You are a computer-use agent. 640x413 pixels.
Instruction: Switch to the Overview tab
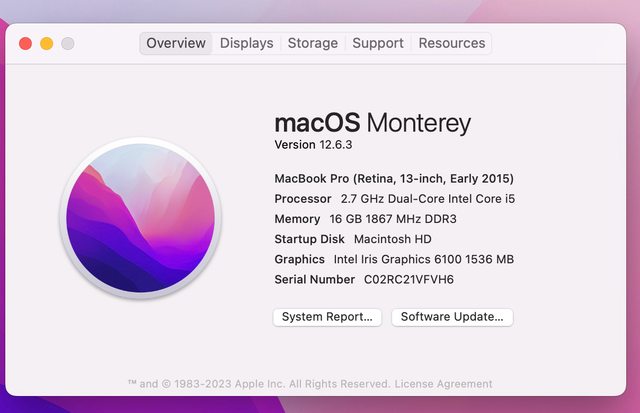(x=176, y=43)
